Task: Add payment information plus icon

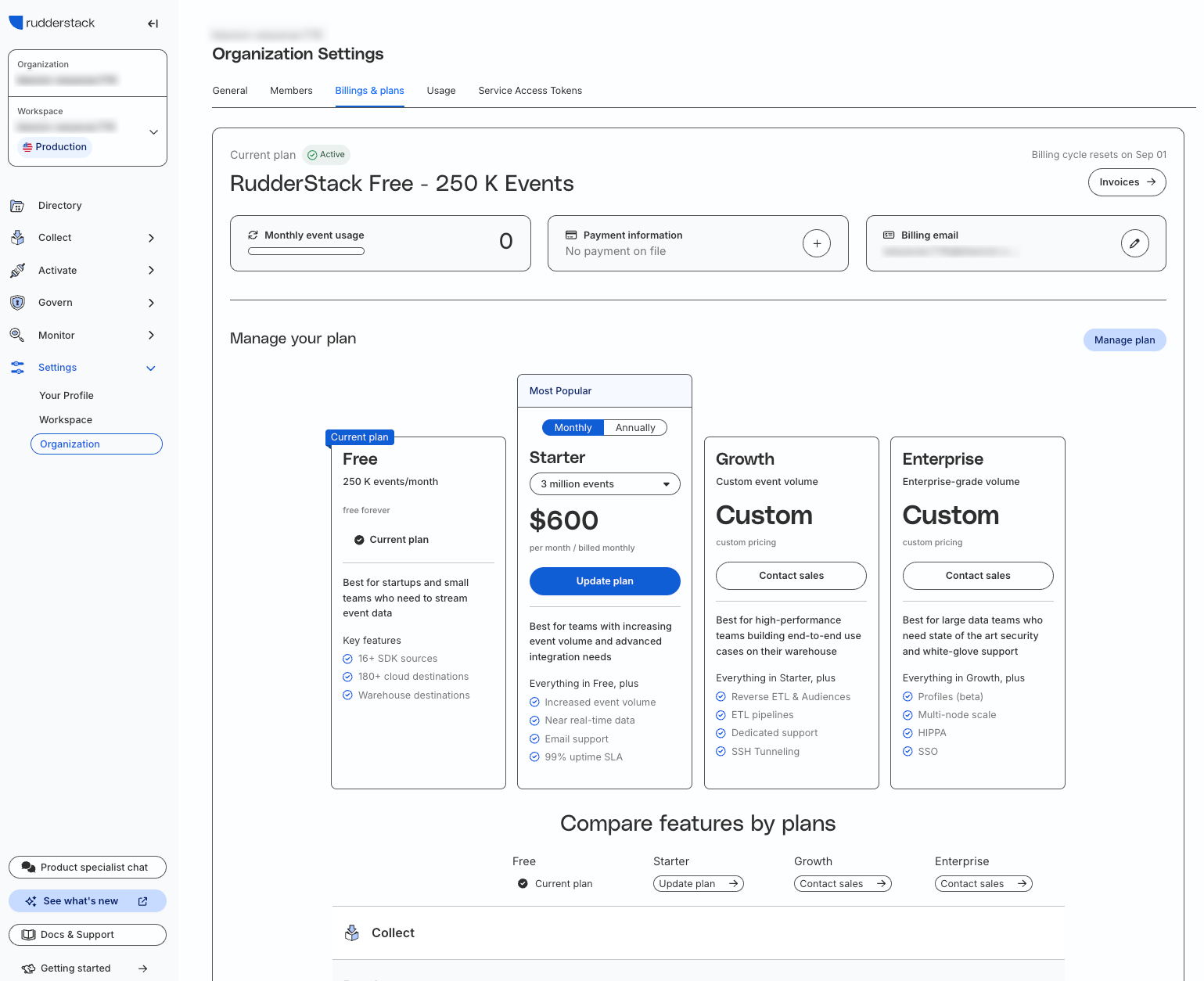Action: pyautogui.click(x=817, y=243)
